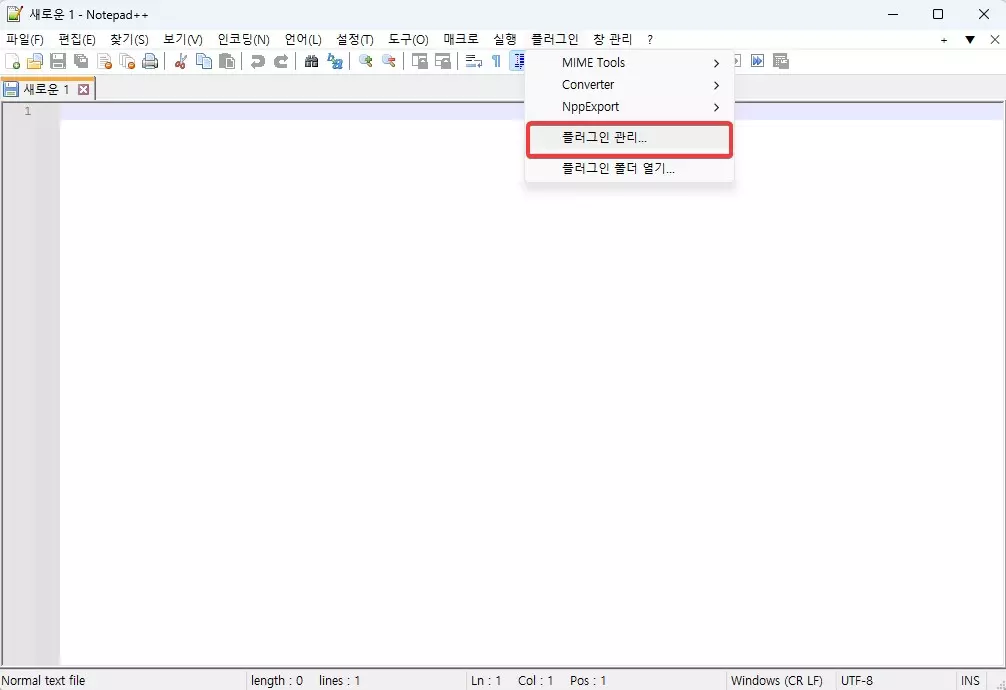Click the Redo arrow icon

click(x=281, y=62)
